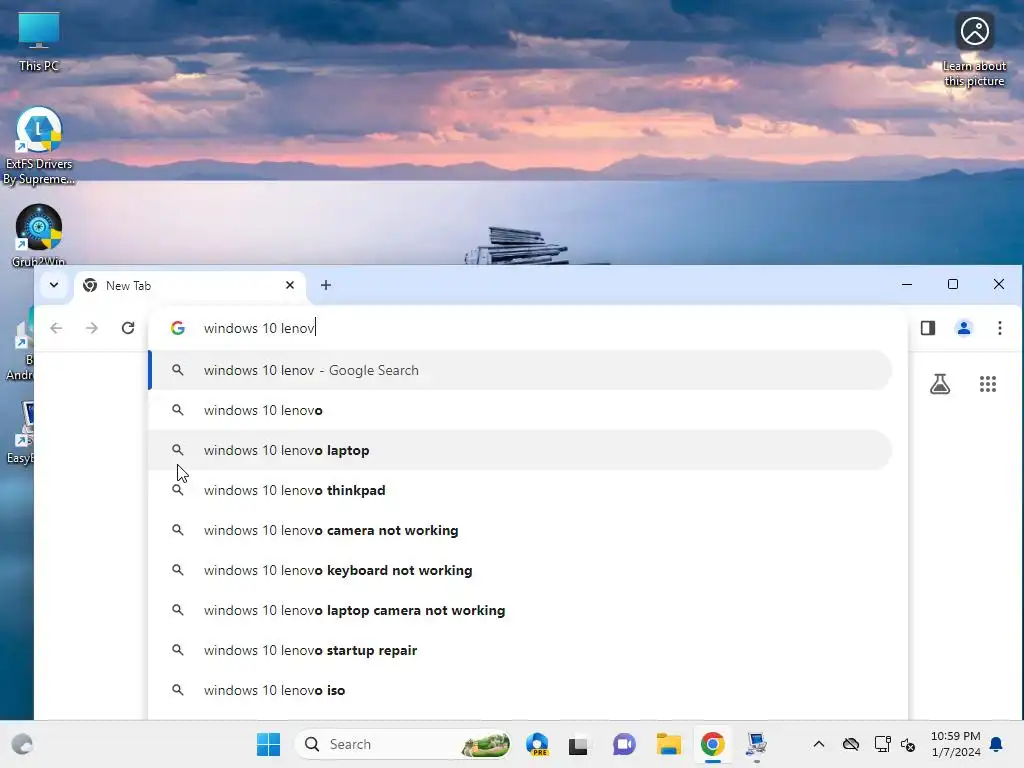This screenshot has width=1024, height=768.
Task: Click Google Chrome taskbar icon
Action: [712, 744]
